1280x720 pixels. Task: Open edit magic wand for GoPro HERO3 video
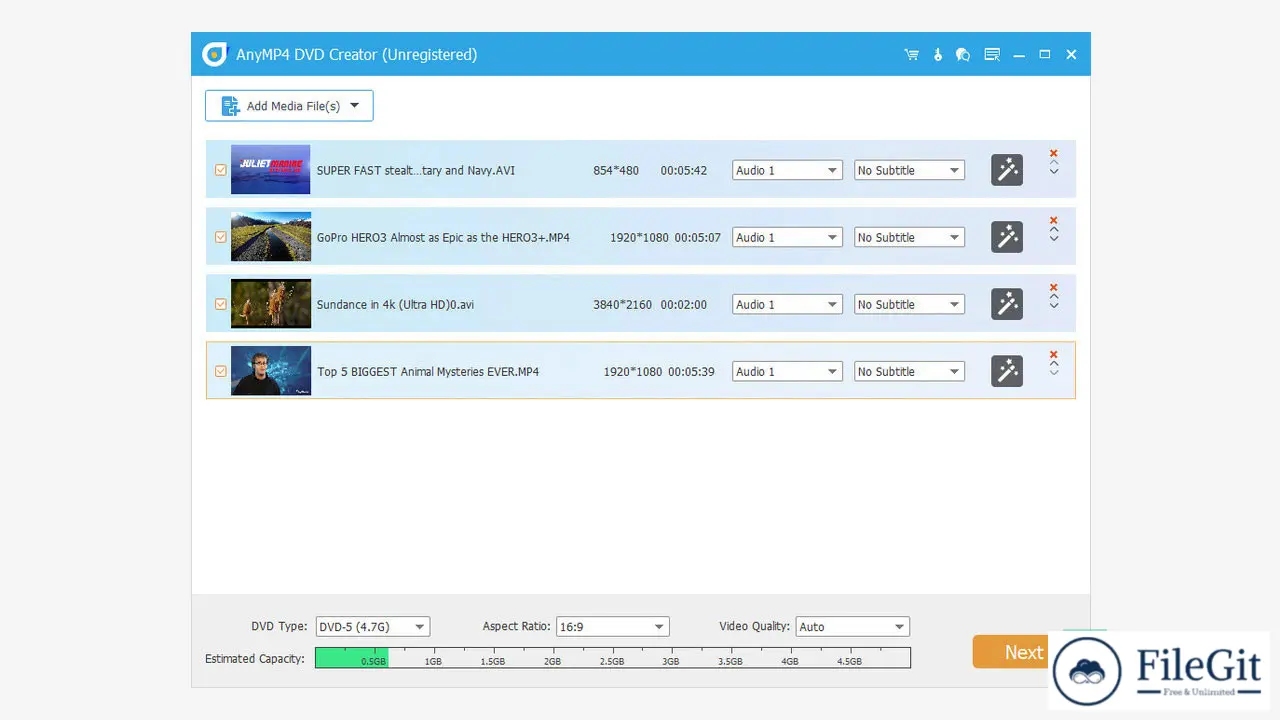coord(1007,237)
